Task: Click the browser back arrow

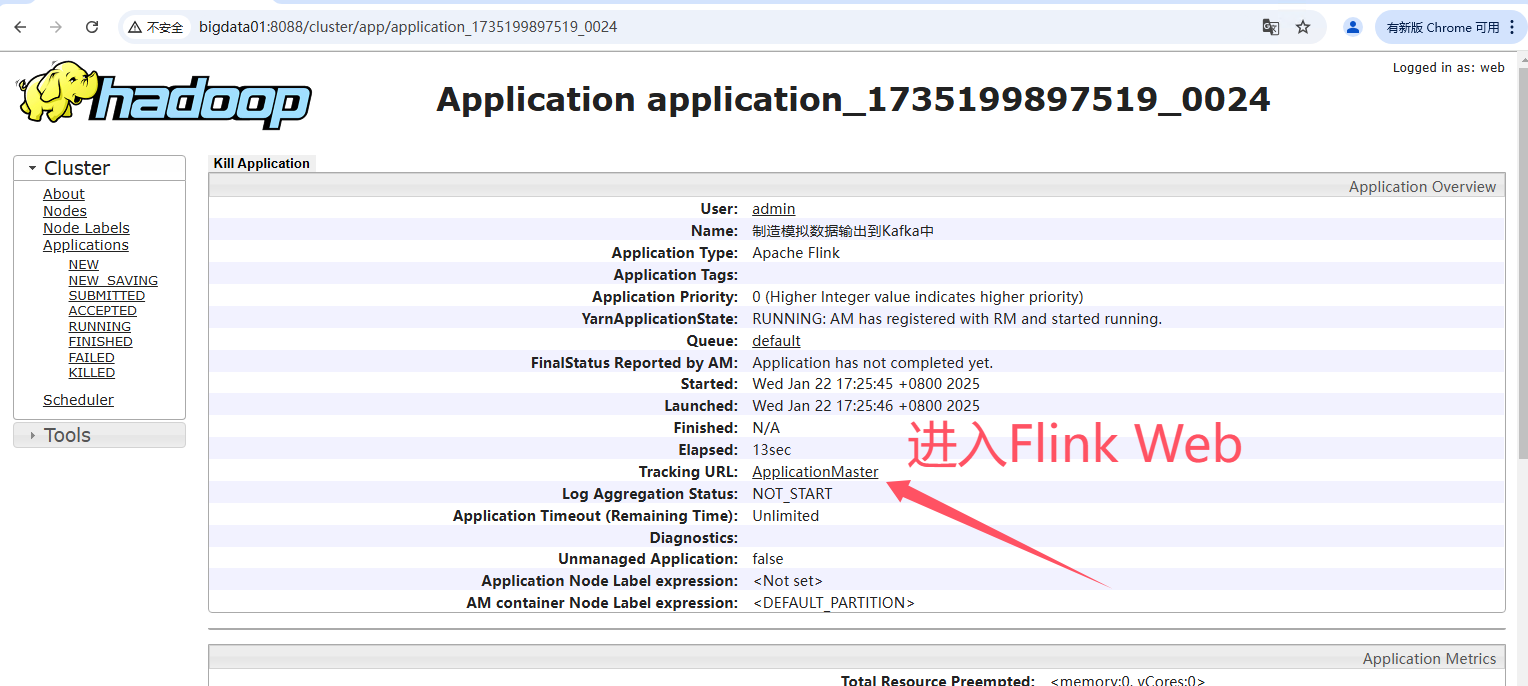Action: 20,27
